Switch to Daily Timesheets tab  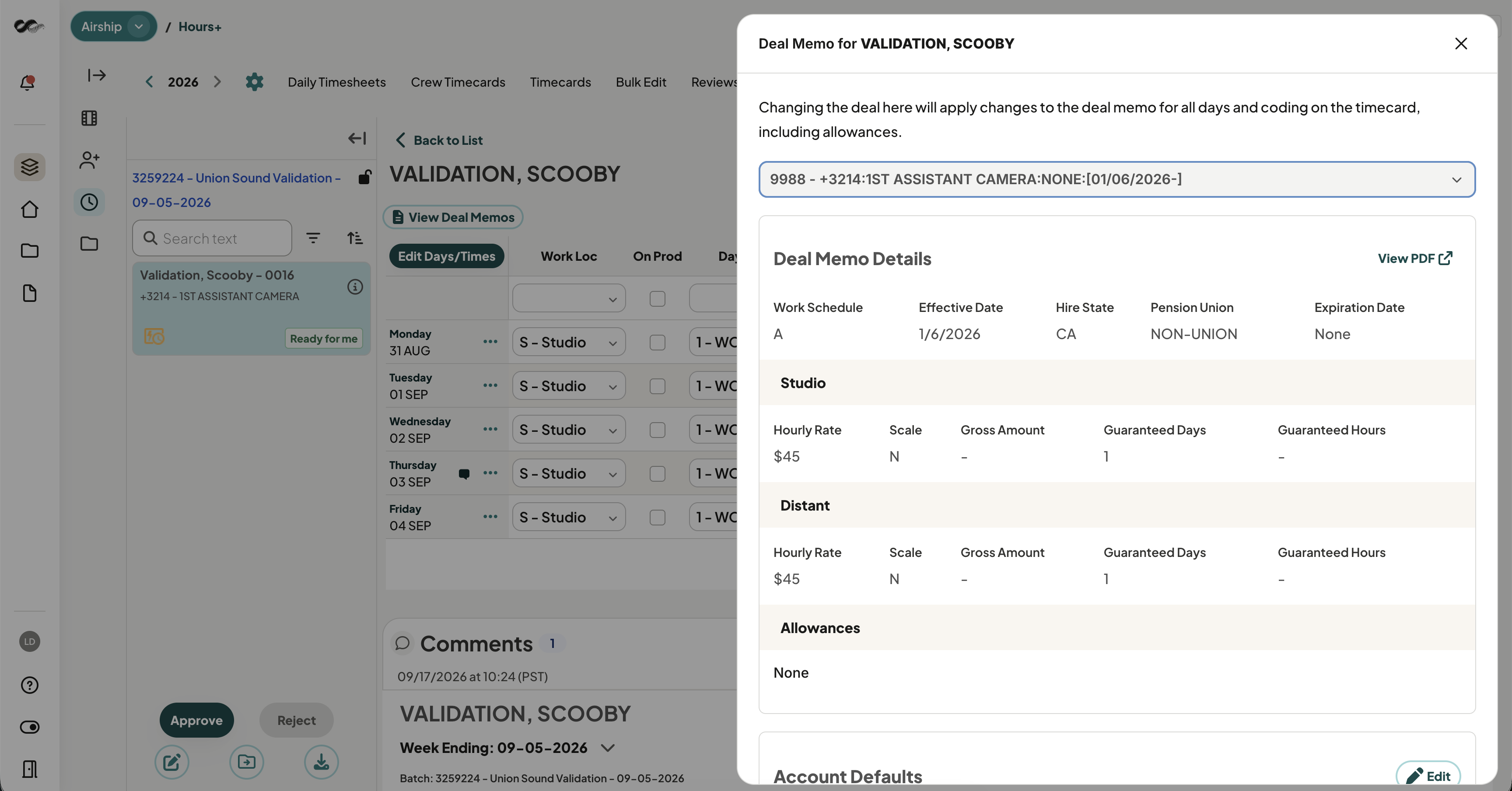336,82
